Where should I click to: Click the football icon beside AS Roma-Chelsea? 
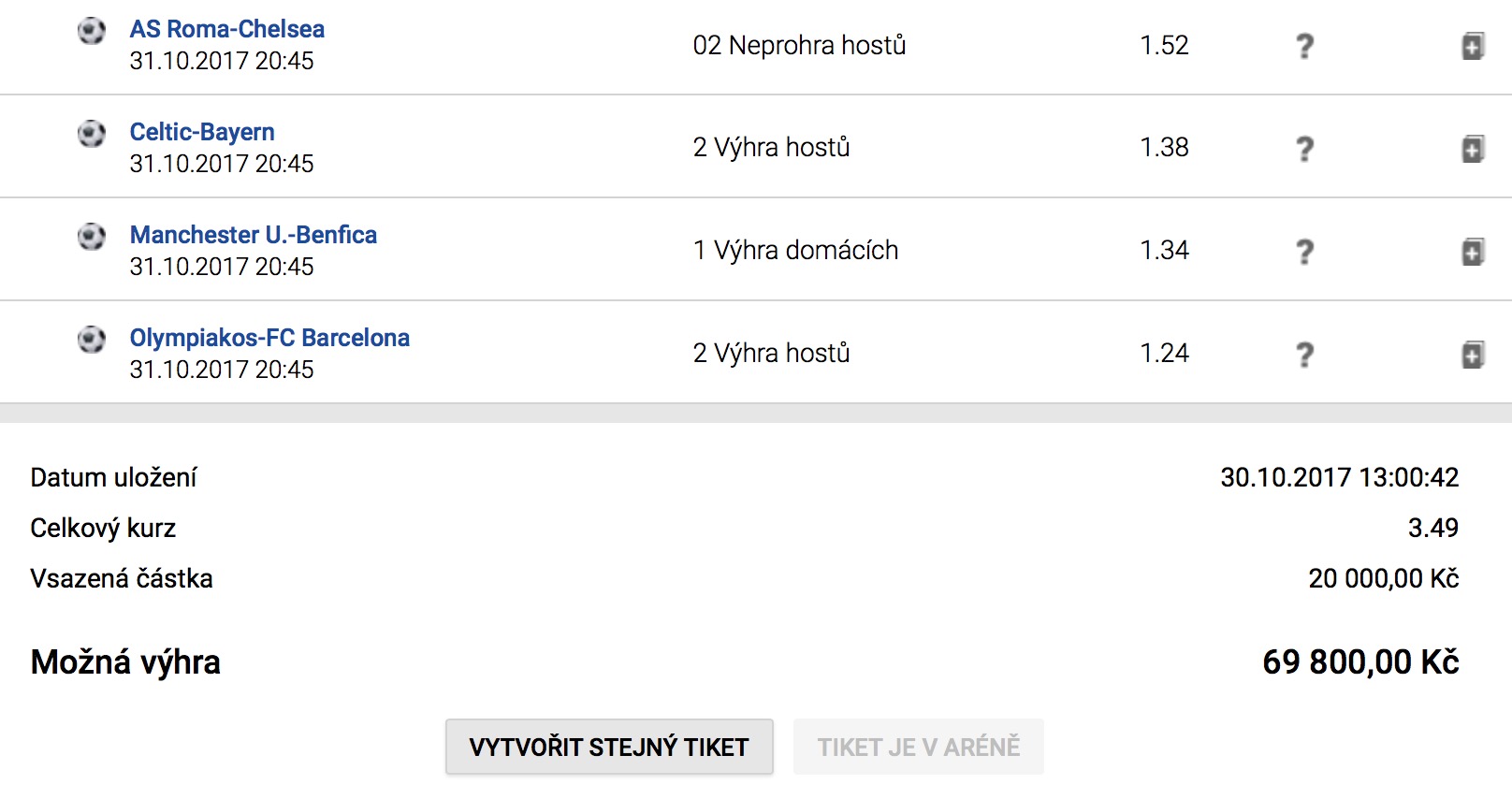coord(91,31)
